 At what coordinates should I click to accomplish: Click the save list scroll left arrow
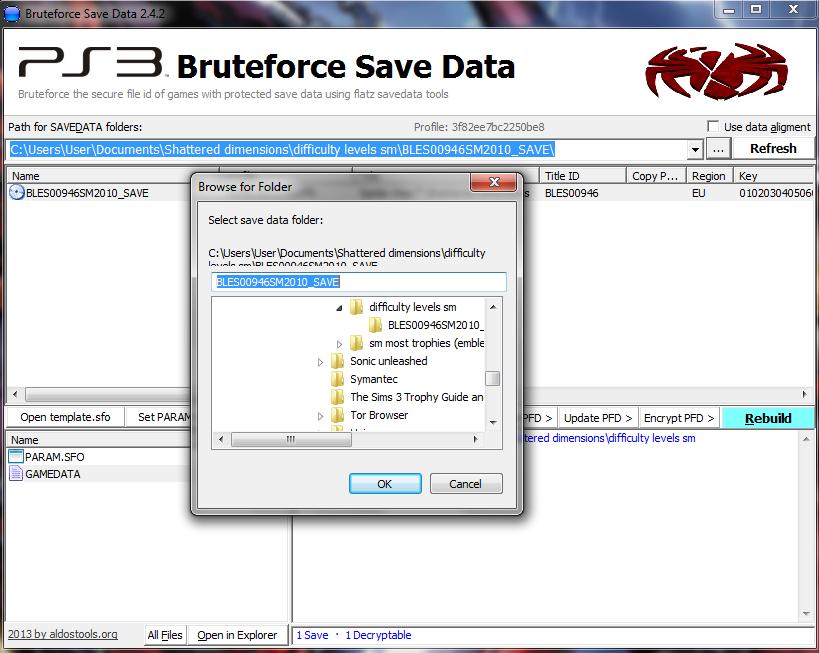(15, 394)
